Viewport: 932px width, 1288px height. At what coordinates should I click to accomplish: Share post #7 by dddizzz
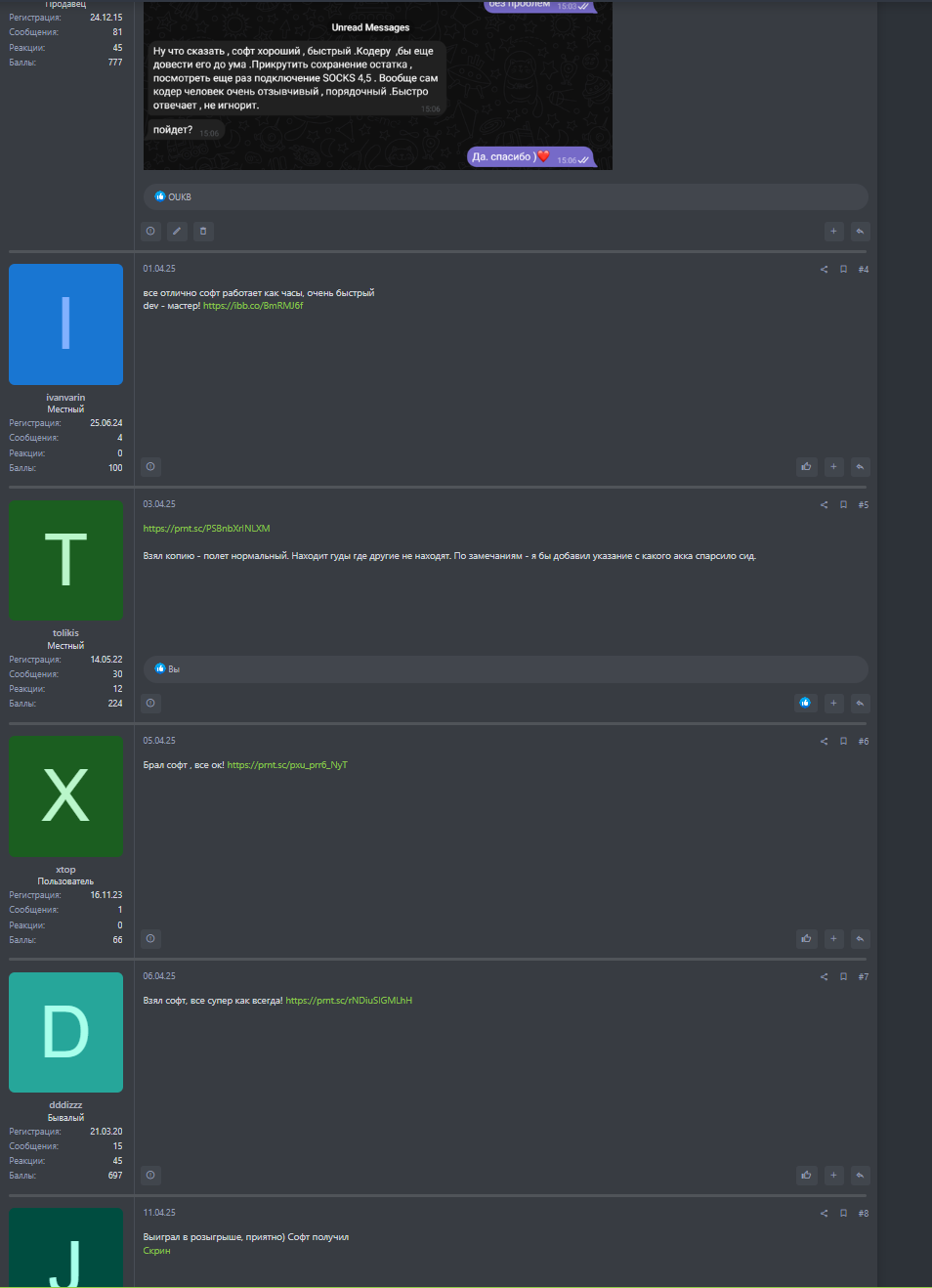824,977
